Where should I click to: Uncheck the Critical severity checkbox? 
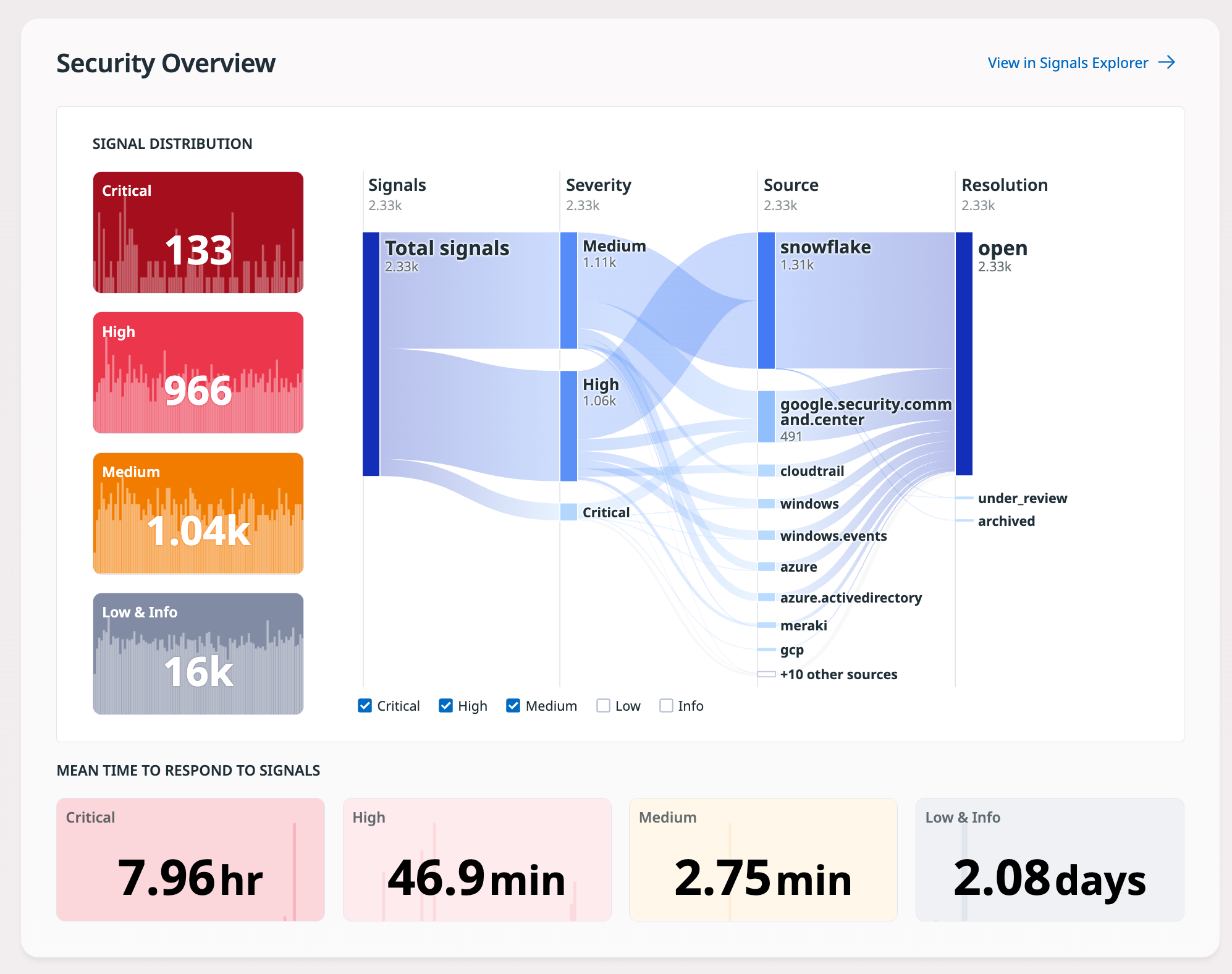pyautogui.click(x=365, y=706)
